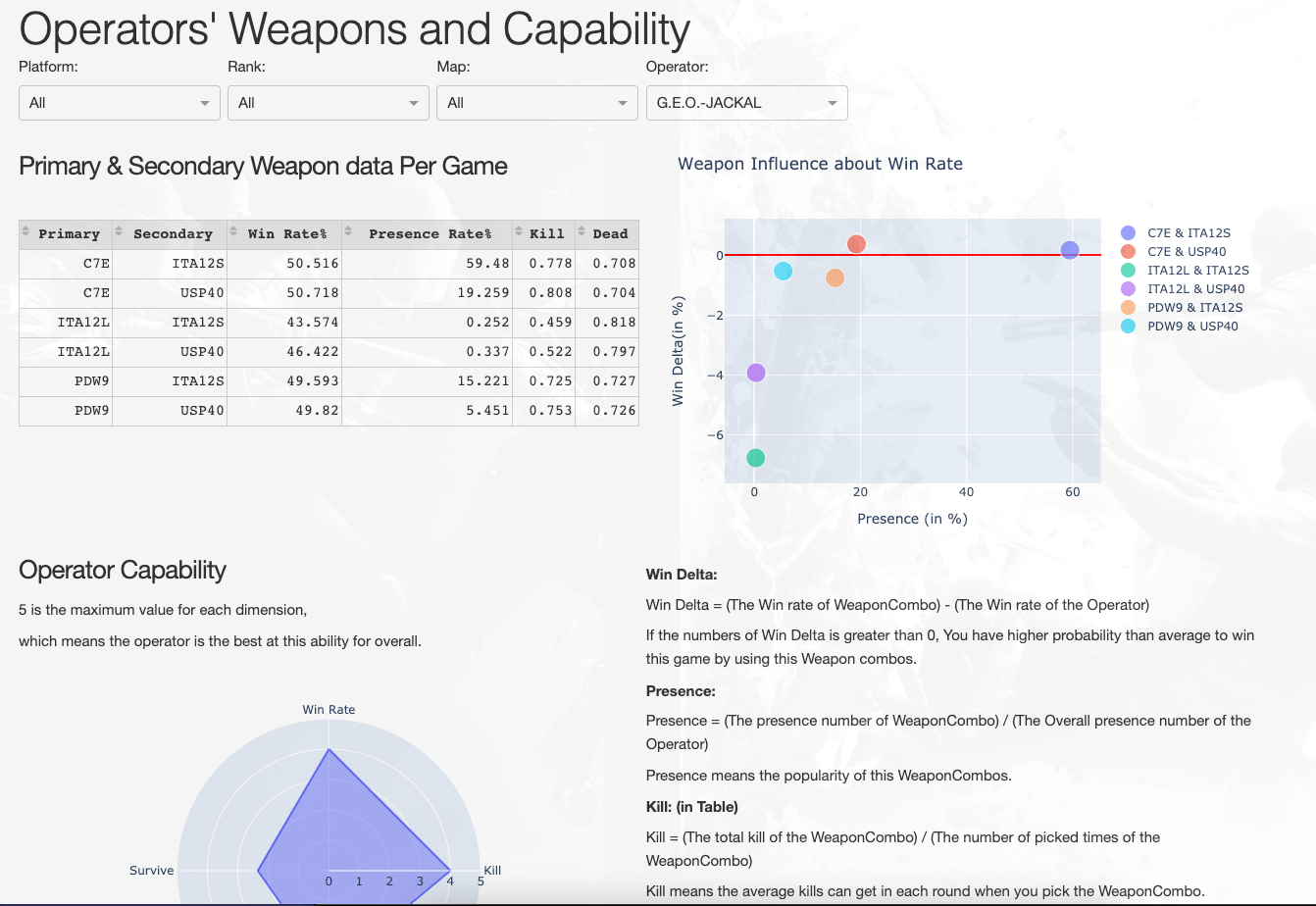Screen dimensions: 1316x906
Task: Open the Map dropdown
Action: pos(536,102)
